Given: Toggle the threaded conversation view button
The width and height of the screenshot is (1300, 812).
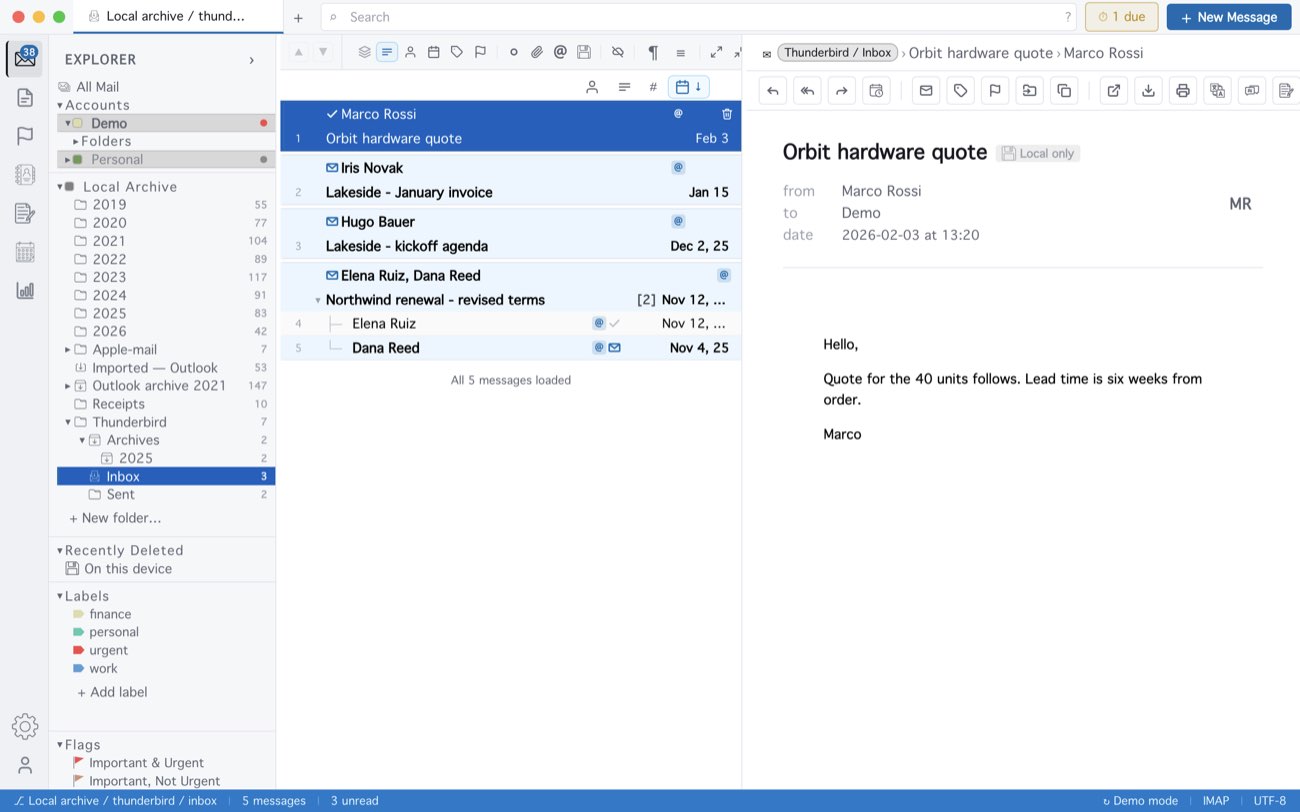Looking at the screenshot, I should 387,52.
